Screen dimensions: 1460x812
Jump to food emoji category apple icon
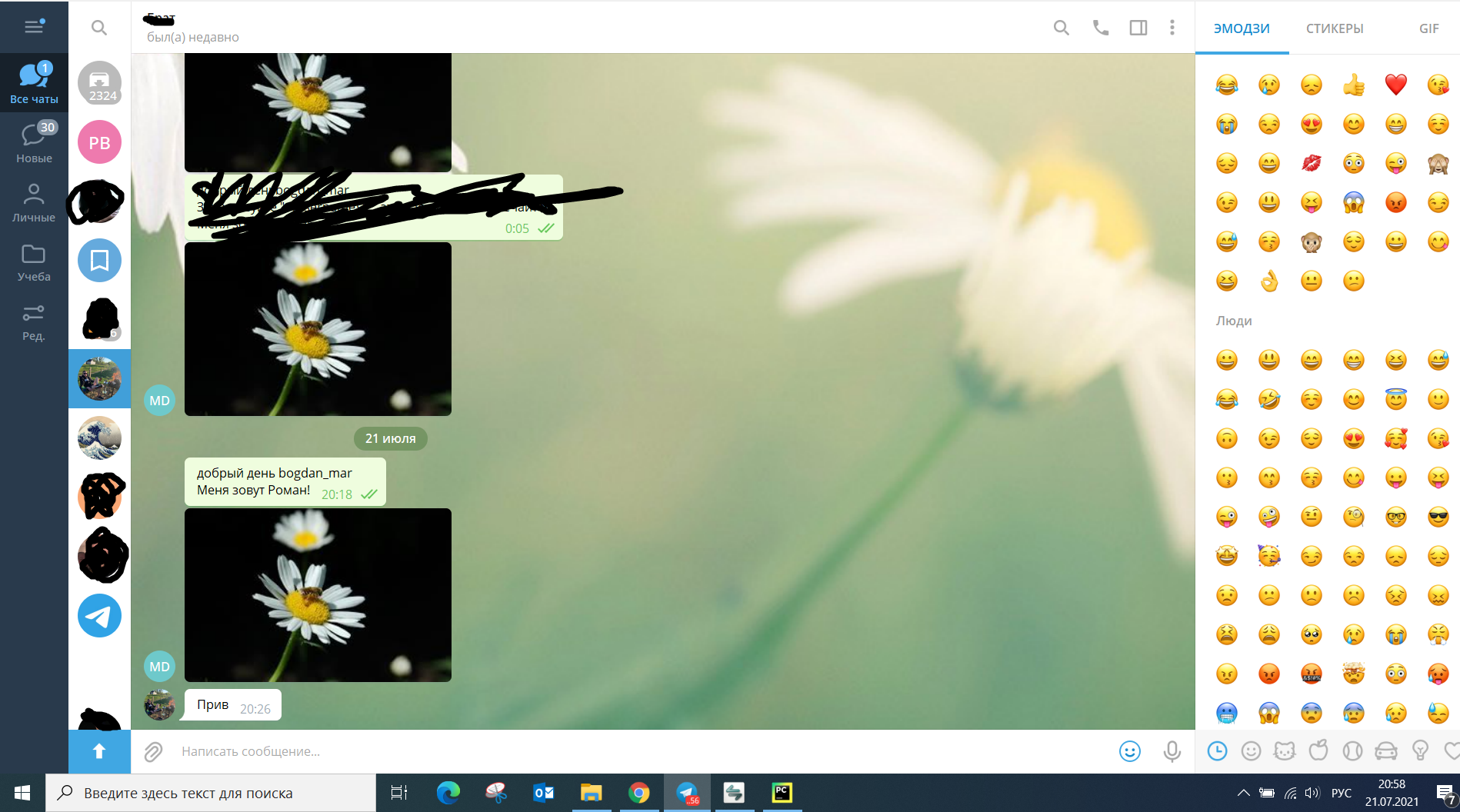(x=1318, y=751)
